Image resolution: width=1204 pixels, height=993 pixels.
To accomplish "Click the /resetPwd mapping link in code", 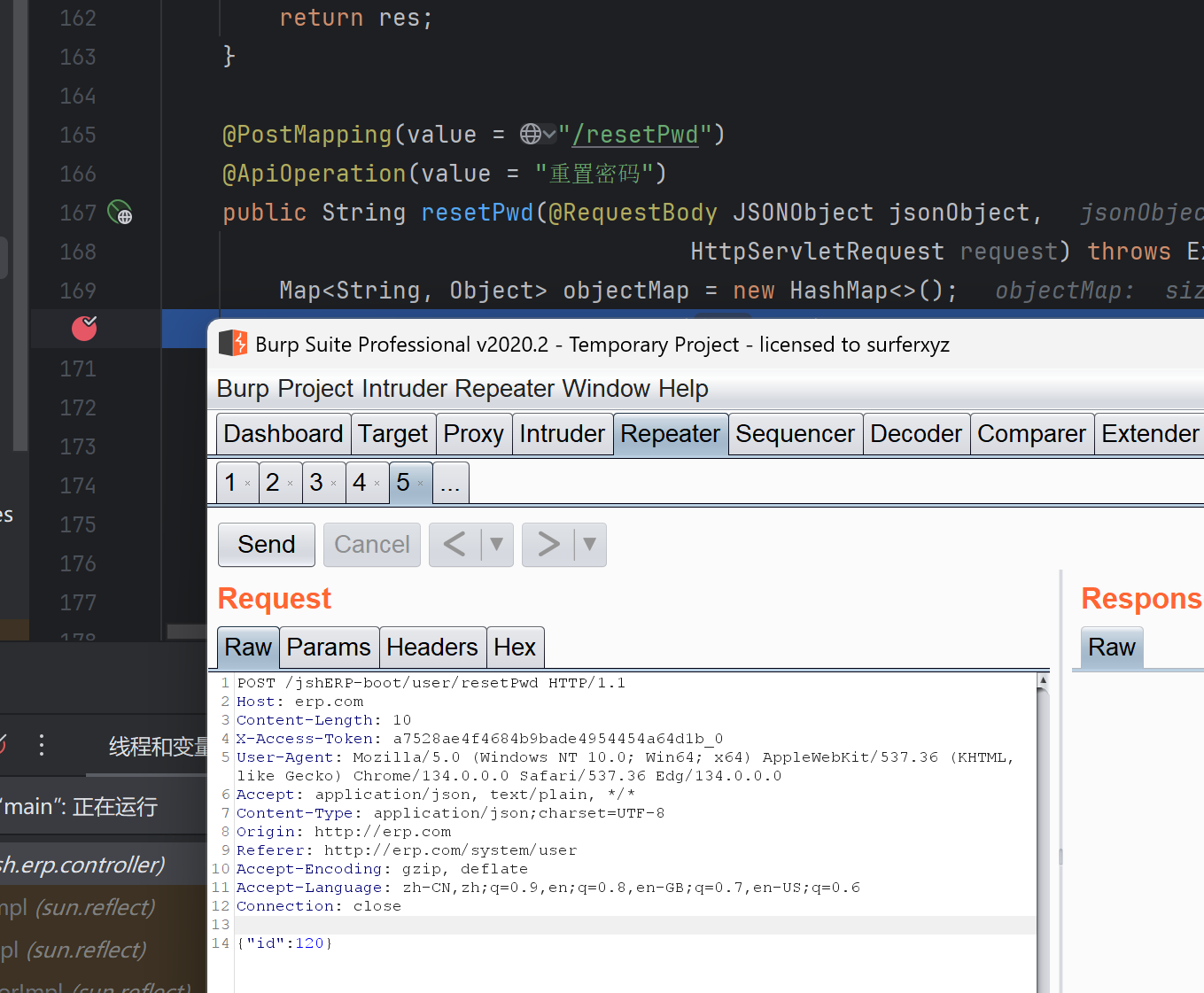I will pyautogui.click(x=635, y=135).
